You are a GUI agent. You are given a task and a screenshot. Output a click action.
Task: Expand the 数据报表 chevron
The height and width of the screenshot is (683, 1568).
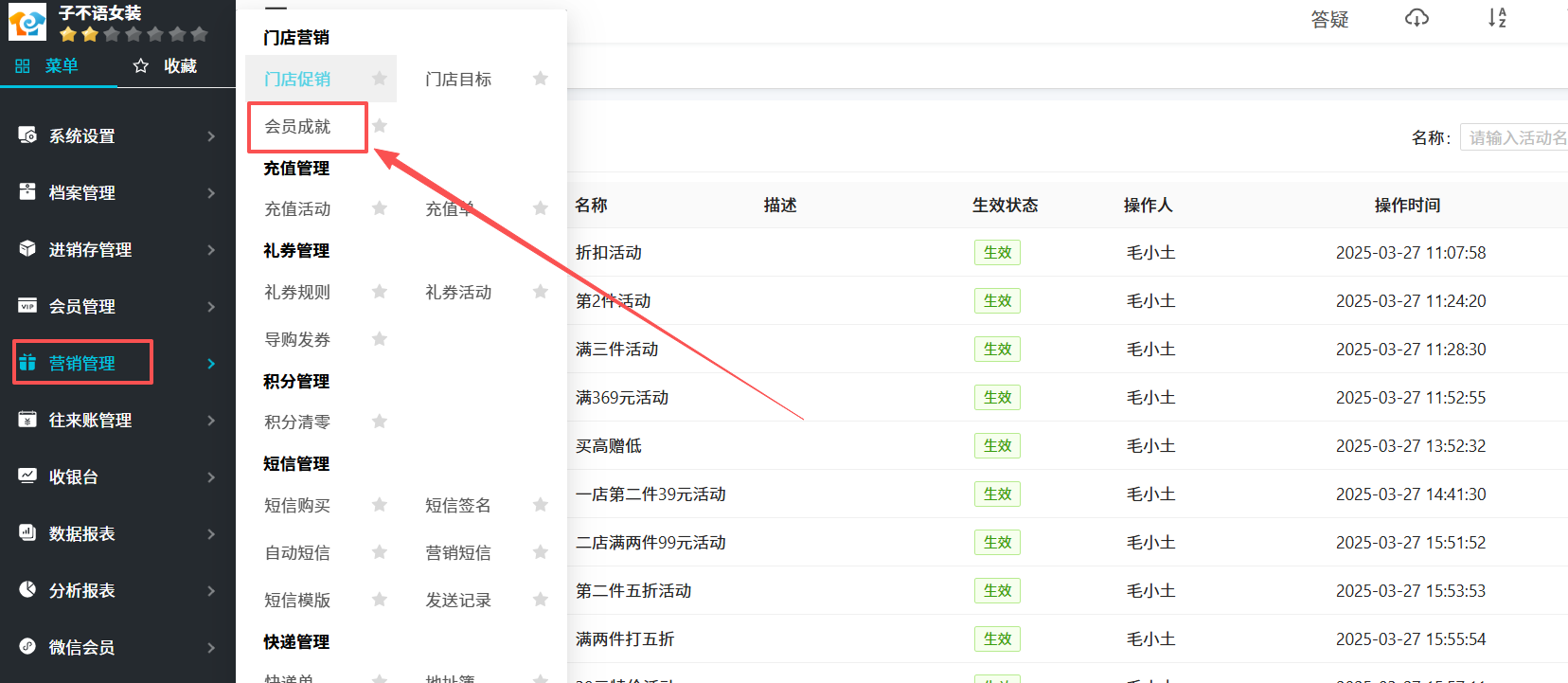point(211,534)
